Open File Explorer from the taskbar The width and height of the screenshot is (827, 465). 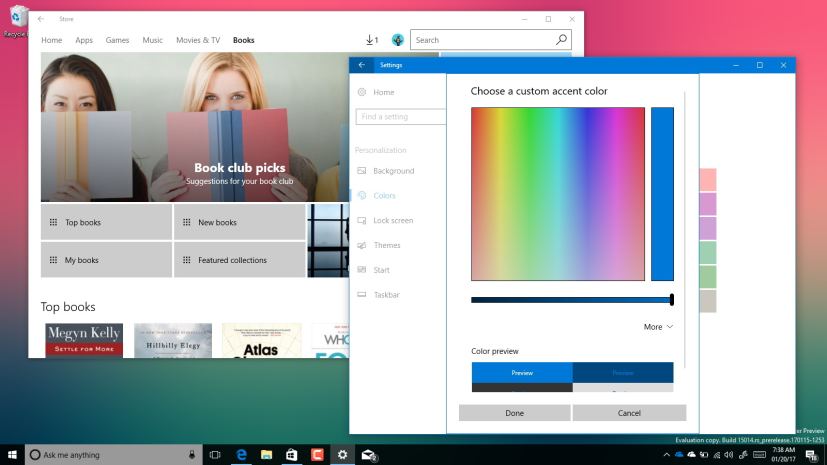266,454
